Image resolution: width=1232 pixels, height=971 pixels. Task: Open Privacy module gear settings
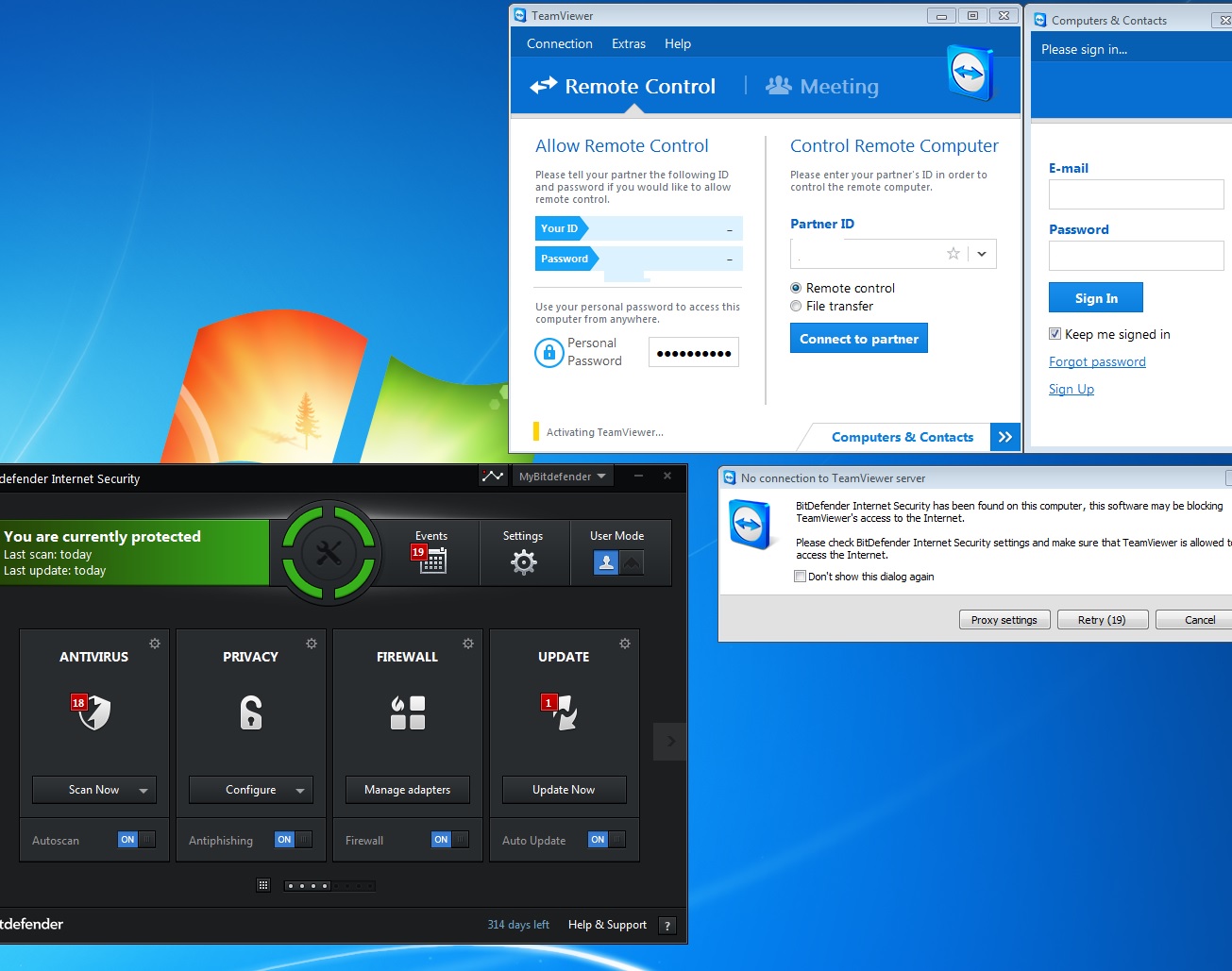[312, 644]
